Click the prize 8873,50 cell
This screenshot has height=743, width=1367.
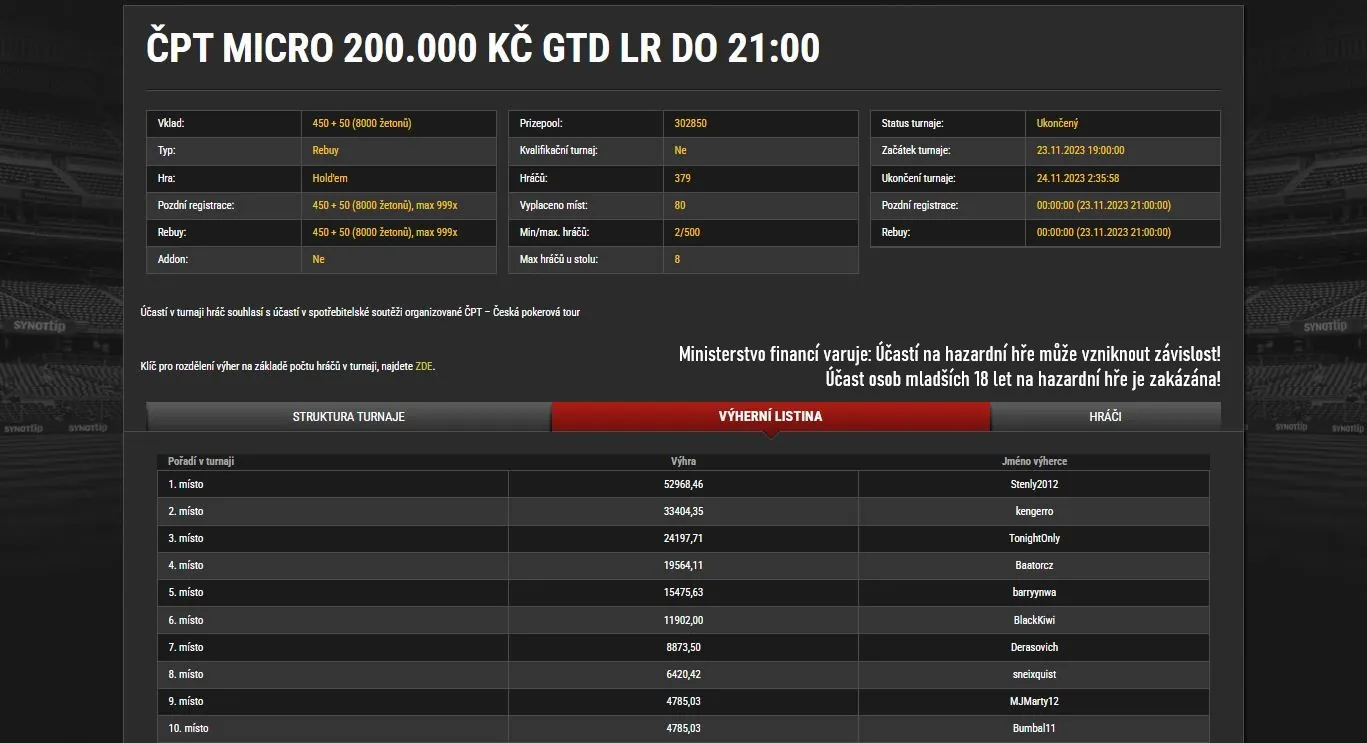[683, 647]
